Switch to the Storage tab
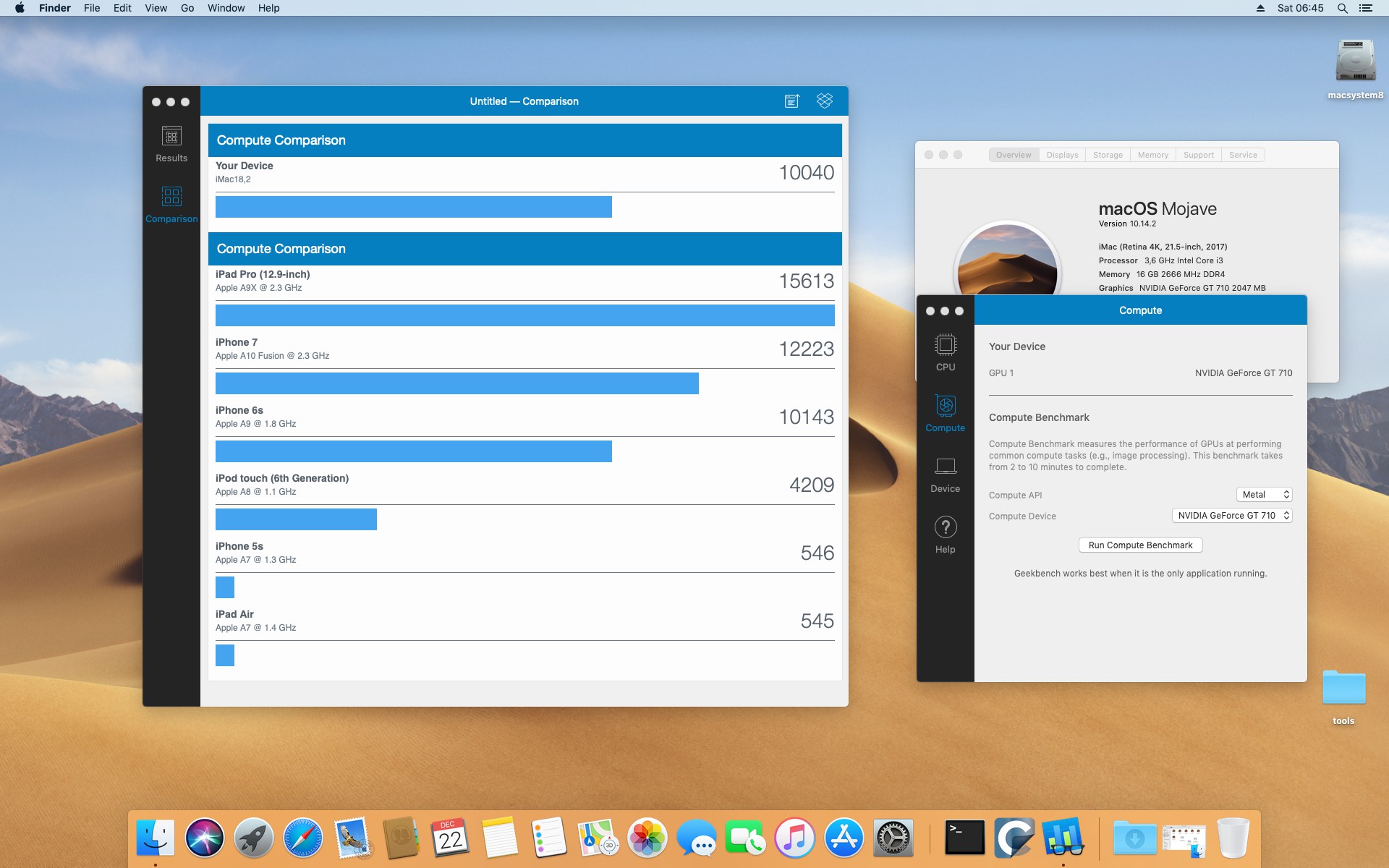Viewport: 1389px width, 868px height. click(x=1108, y=155)
